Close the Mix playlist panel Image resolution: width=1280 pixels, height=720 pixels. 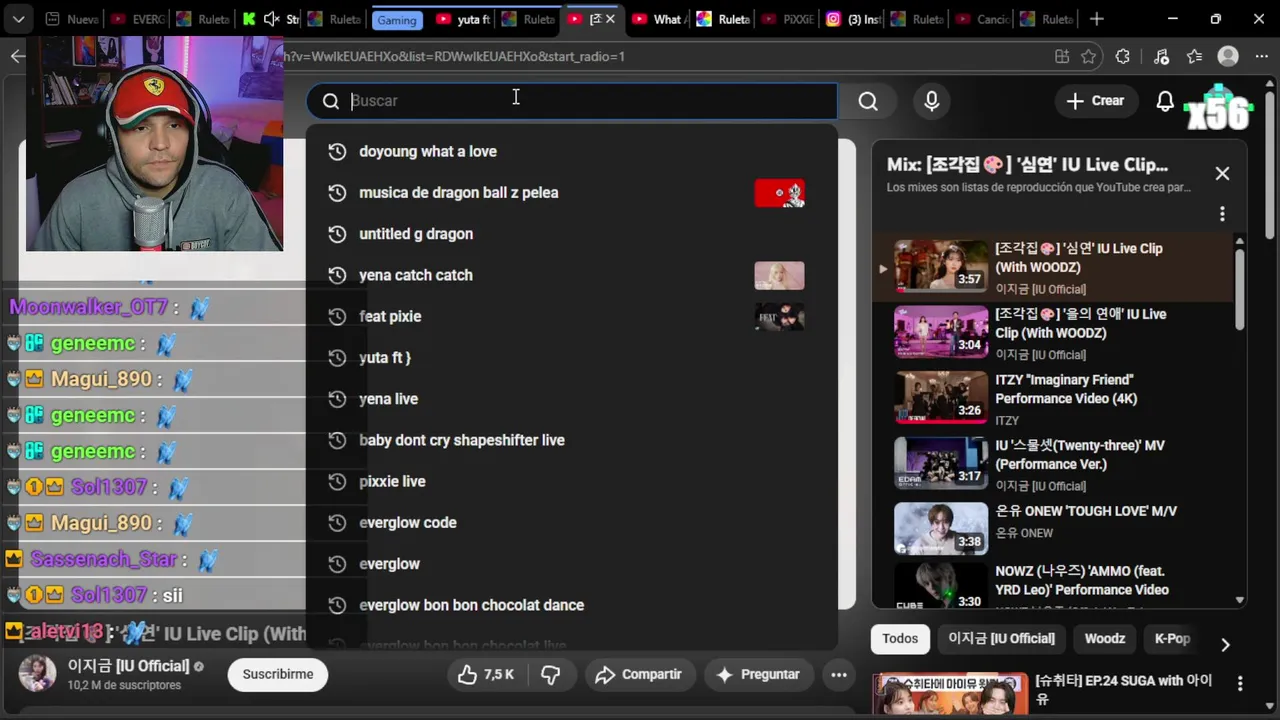(1222, 173)
